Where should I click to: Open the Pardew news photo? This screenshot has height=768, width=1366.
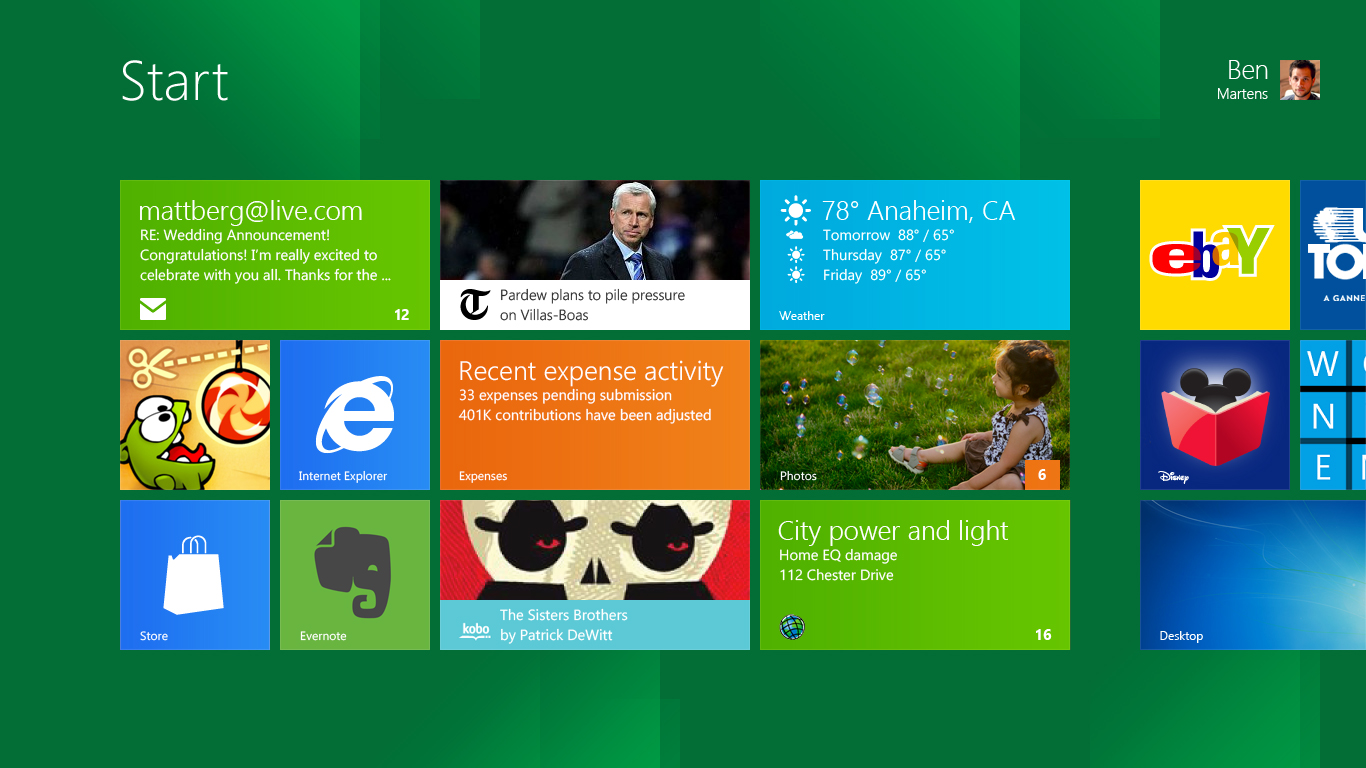tap(595, 230)
